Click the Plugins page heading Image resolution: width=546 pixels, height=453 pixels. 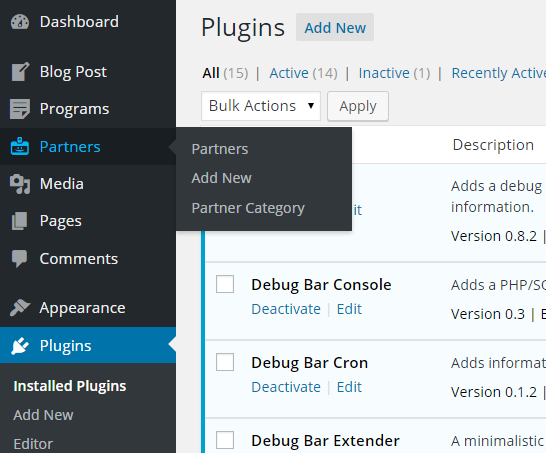pos(243,28)
